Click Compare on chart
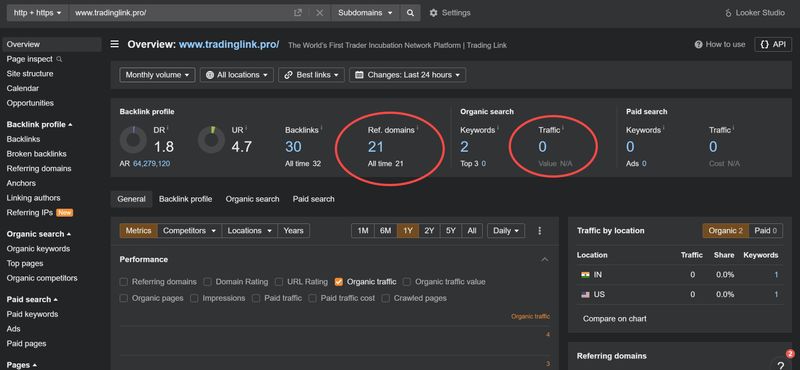This screenshot has width=800, height=370. (x=615, y=318)
